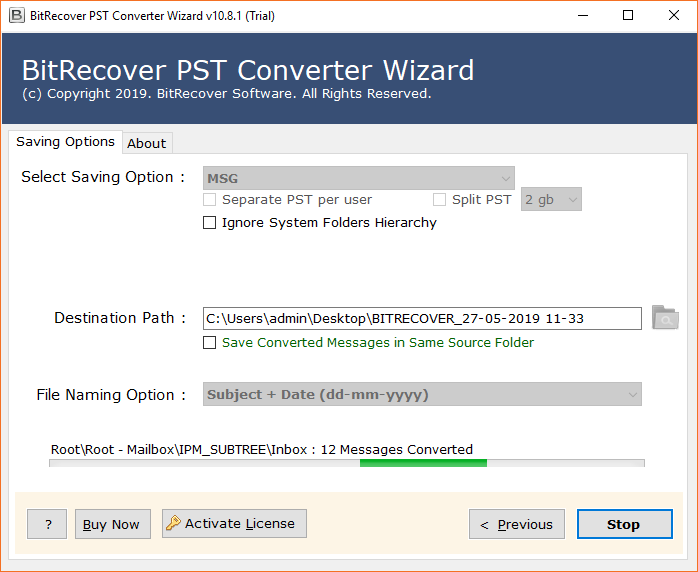Tick the Separate PST per user checkbox
Screen dimensions: 698x572
tap(209, 199)
